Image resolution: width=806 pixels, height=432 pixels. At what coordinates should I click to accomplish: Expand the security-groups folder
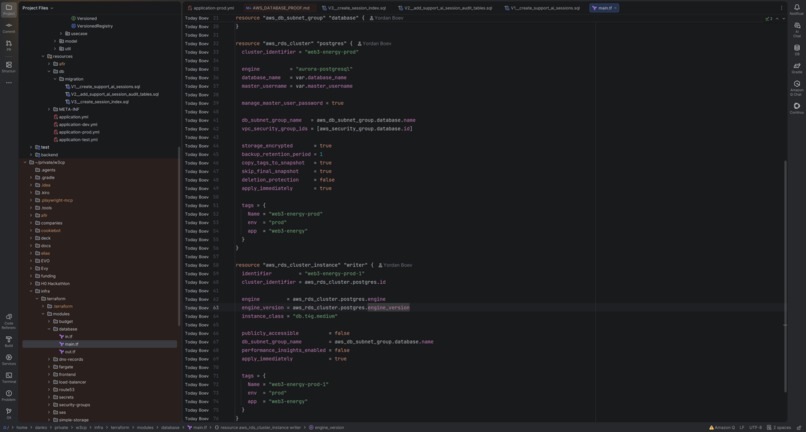coord(49,405)
